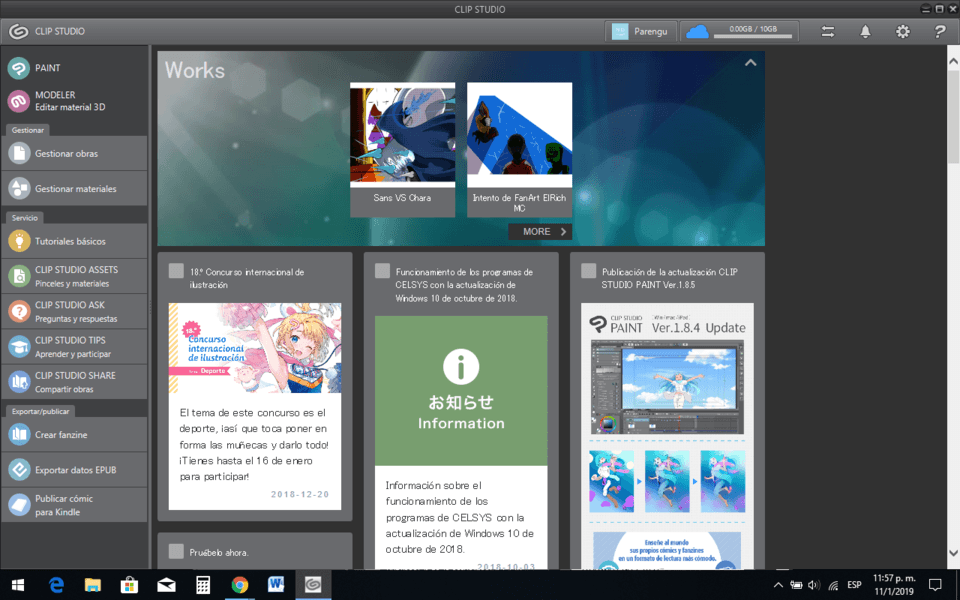
Task: Check the 18.º Concurso internacional news checkbox
Action: pos(176,271)
